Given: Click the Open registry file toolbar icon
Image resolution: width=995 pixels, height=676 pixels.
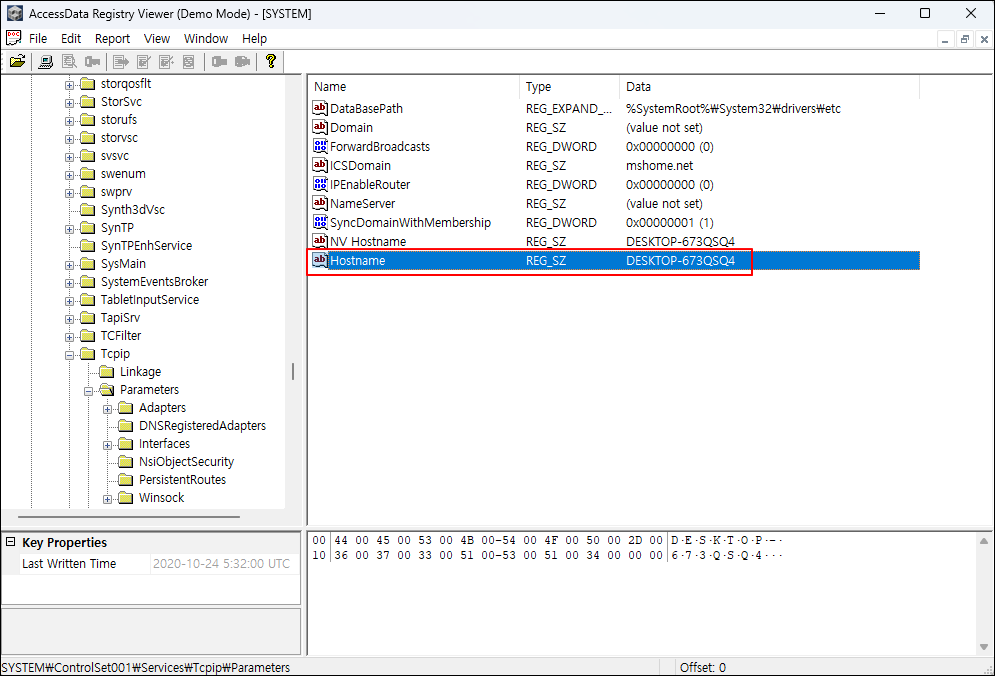Looking at the screenshot, I should [x=18, y=61].
